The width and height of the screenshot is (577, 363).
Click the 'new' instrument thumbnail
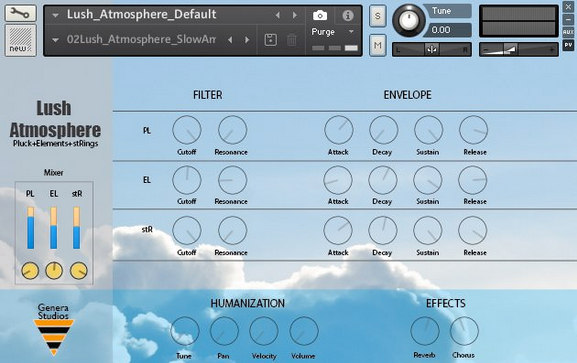tap(20, 40)
